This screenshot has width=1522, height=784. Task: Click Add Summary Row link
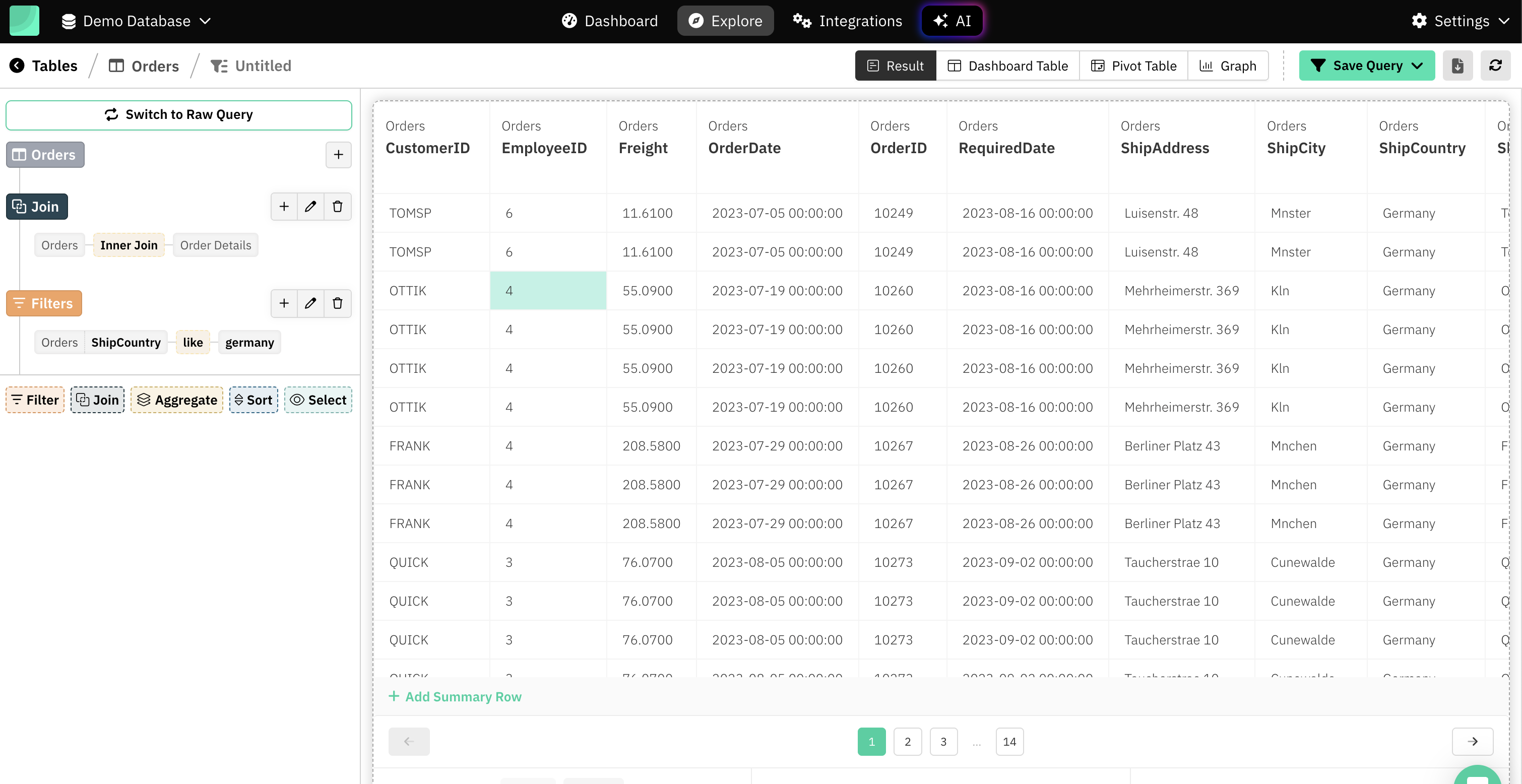click(x=456, y=696)
